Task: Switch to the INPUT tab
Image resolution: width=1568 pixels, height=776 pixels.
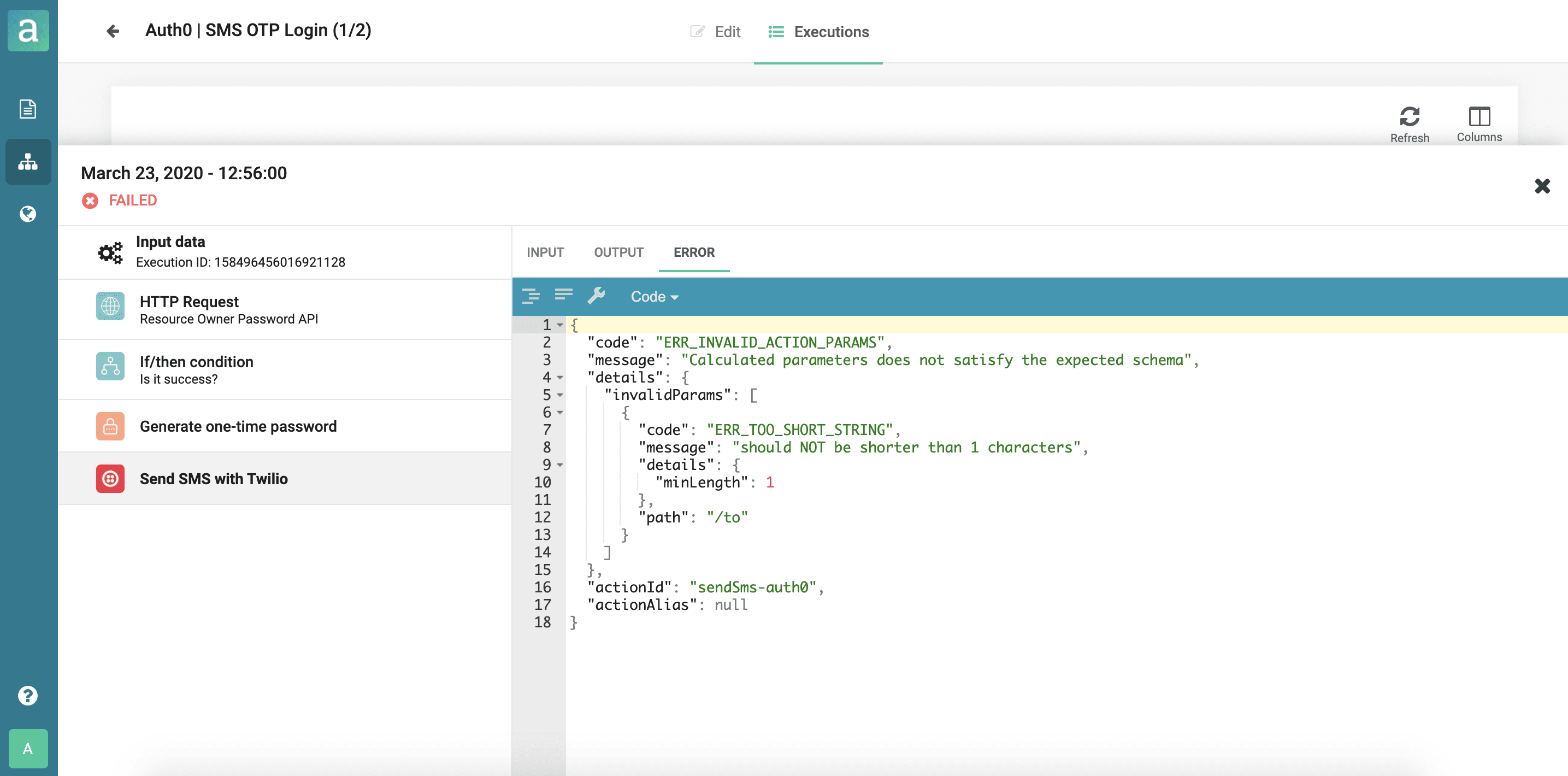Action: click(x=545, y=252)
